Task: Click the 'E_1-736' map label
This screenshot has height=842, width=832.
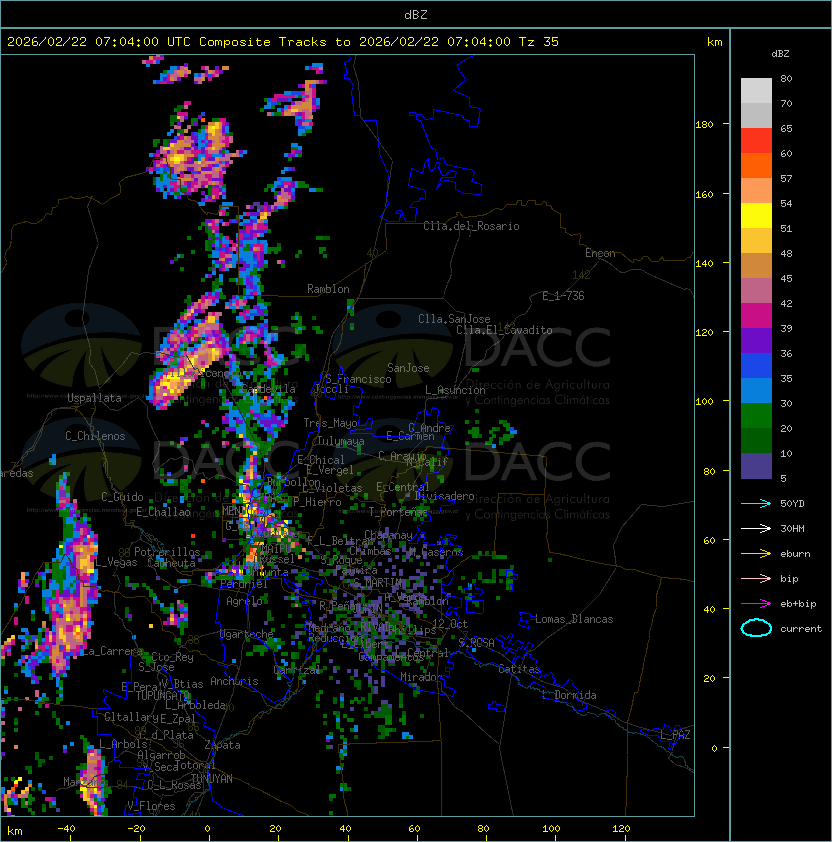Action: (x=563, y=296)
